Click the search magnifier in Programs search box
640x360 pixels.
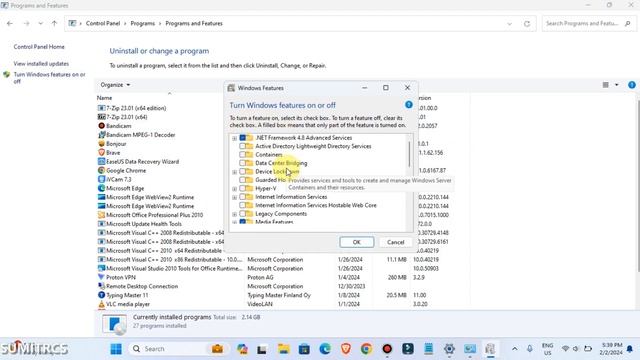(x=628, y=24)
